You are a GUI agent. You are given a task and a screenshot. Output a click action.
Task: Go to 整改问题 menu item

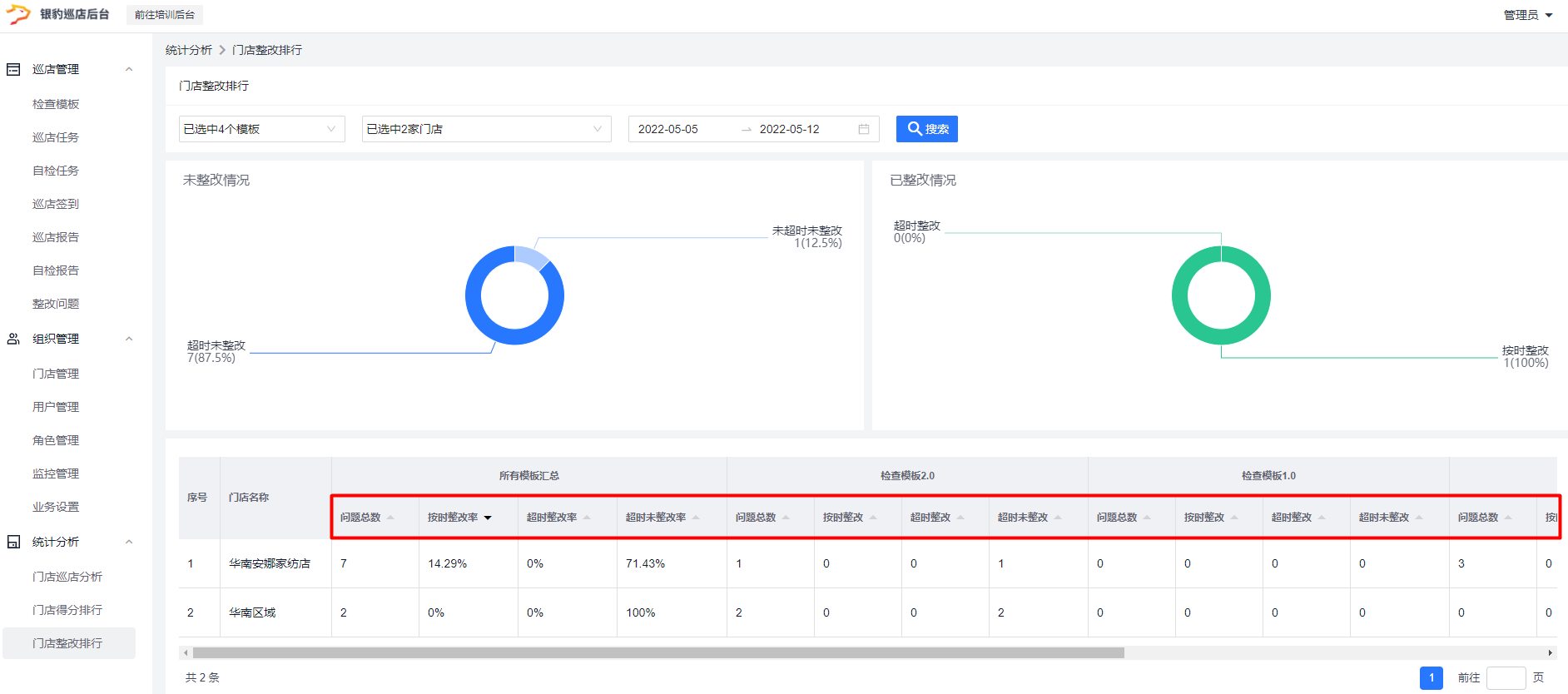[56, 304]
